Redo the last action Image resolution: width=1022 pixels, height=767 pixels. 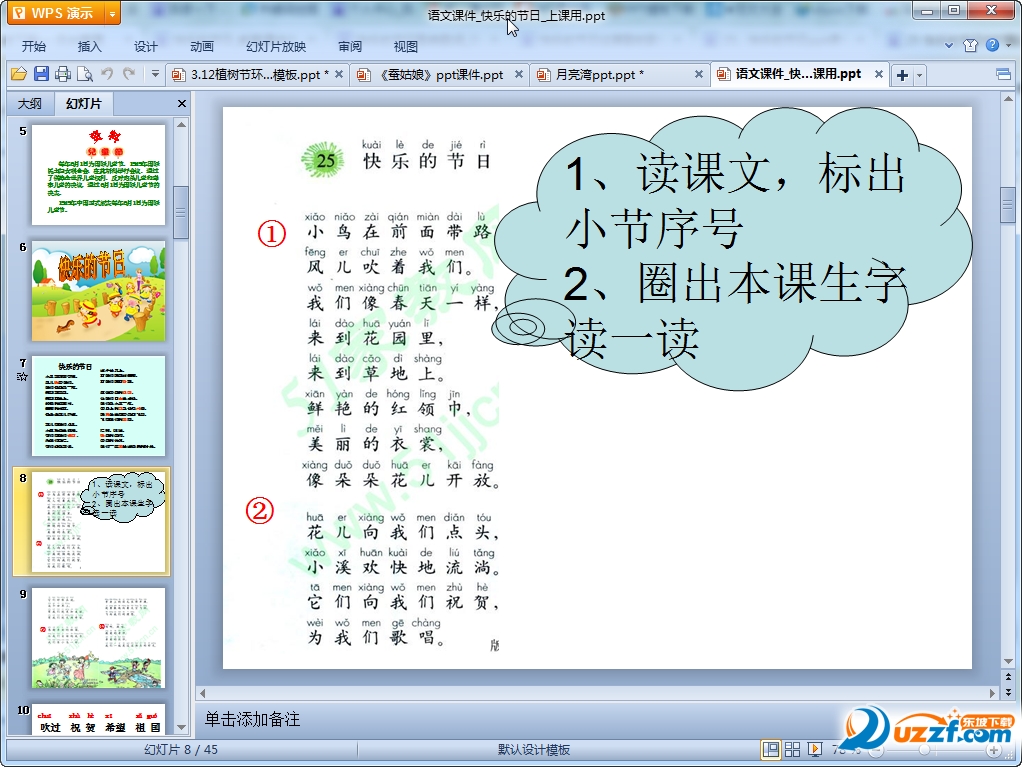(129, 74)
